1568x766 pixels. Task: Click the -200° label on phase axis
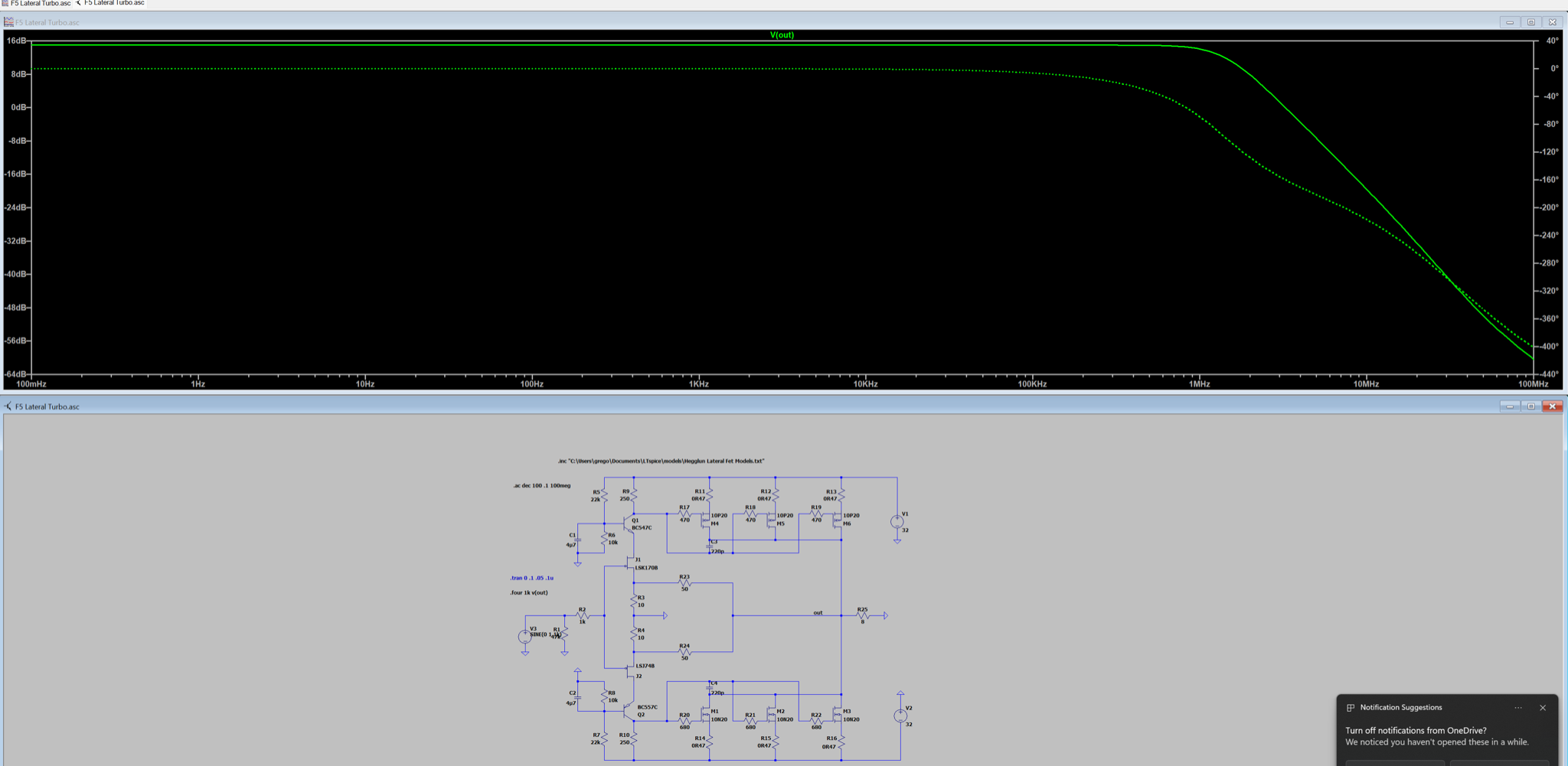coord(1550,207)
